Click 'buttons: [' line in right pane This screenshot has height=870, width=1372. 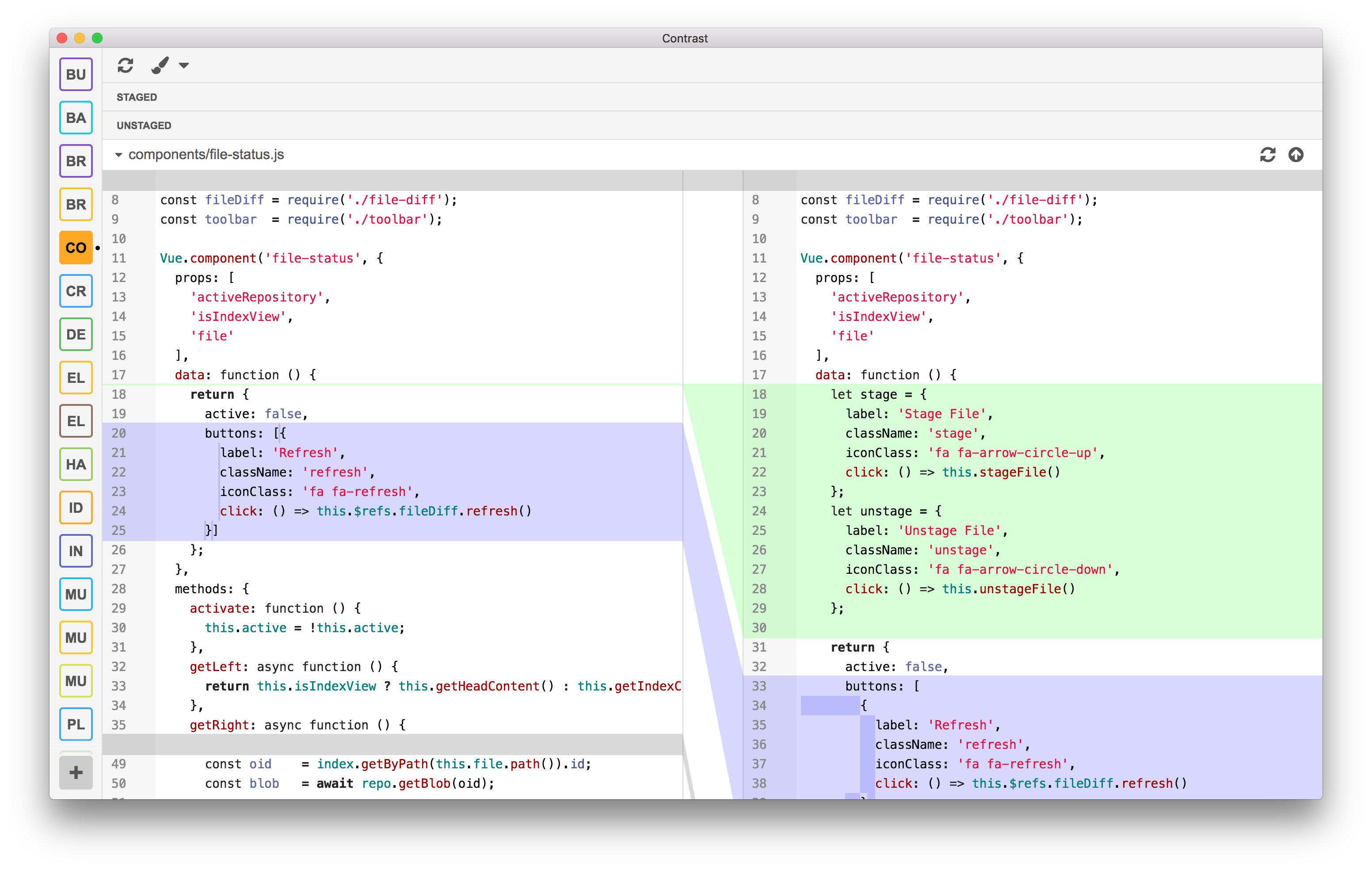[882, 685]
